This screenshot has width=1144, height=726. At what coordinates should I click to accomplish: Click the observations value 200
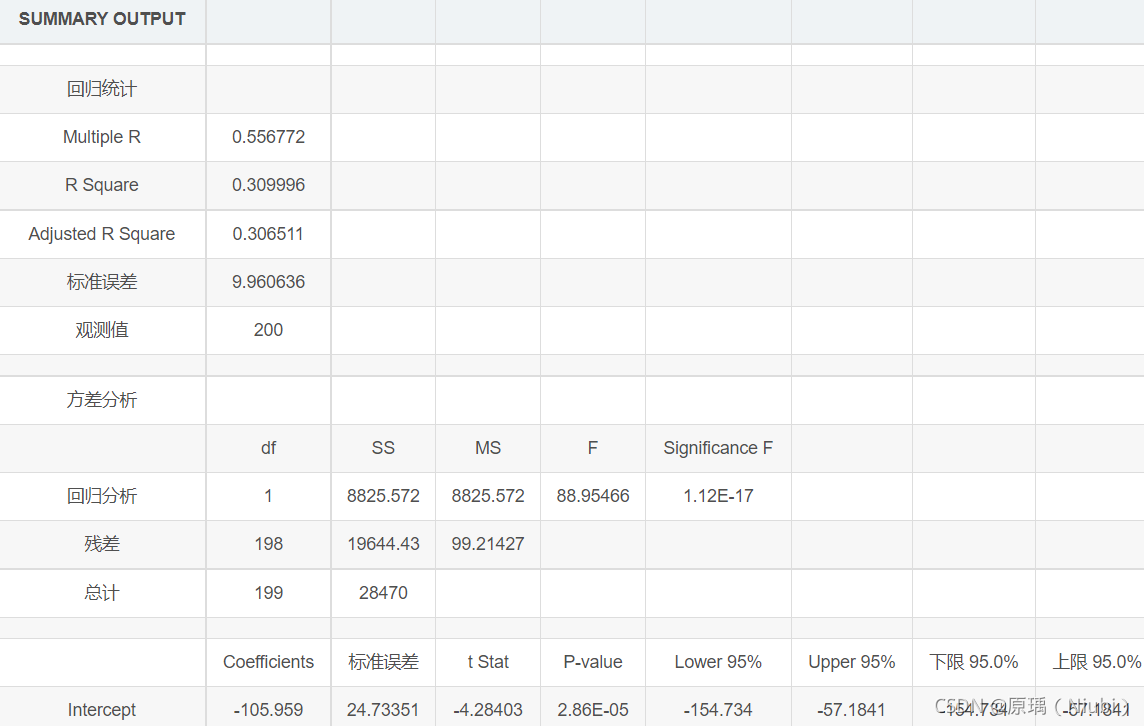268,331
